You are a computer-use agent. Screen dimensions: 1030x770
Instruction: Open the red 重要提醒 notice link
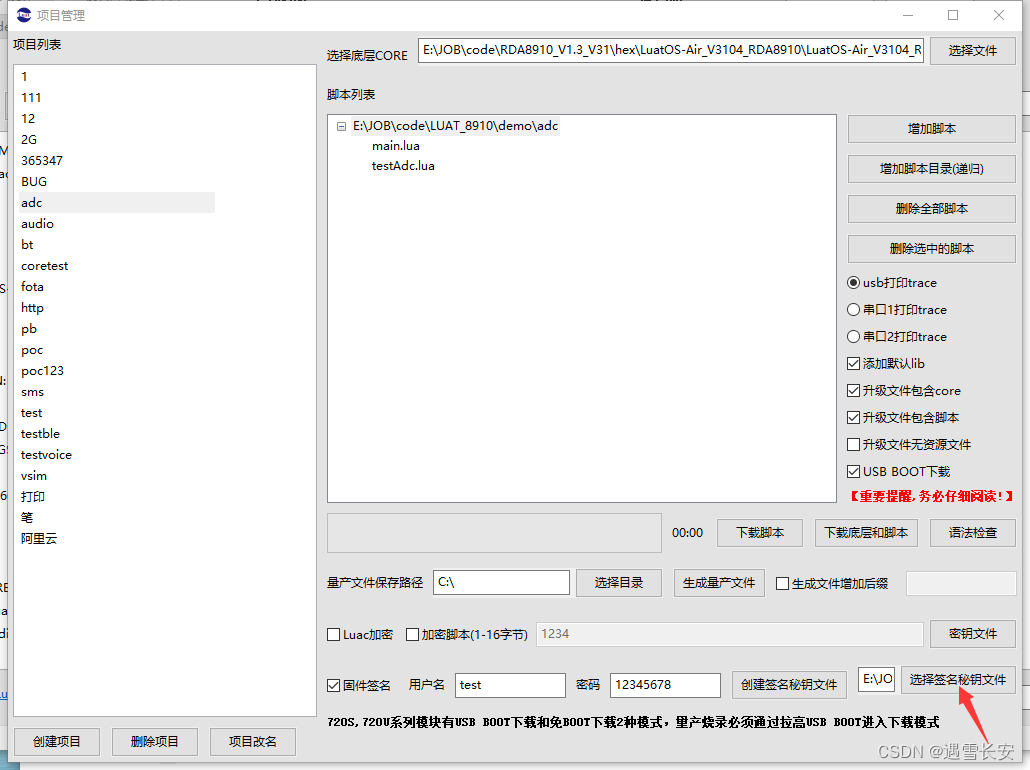click(x=931, y=496)
